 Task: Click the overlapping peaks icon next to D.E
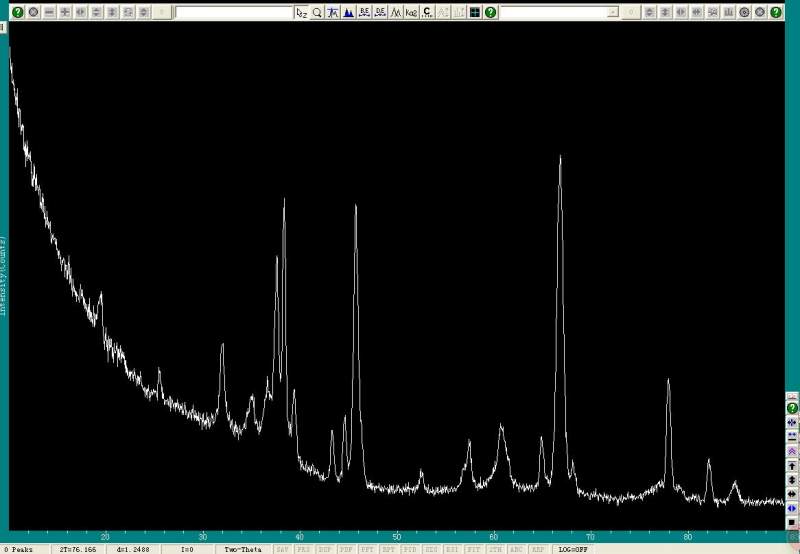[396, 13]
